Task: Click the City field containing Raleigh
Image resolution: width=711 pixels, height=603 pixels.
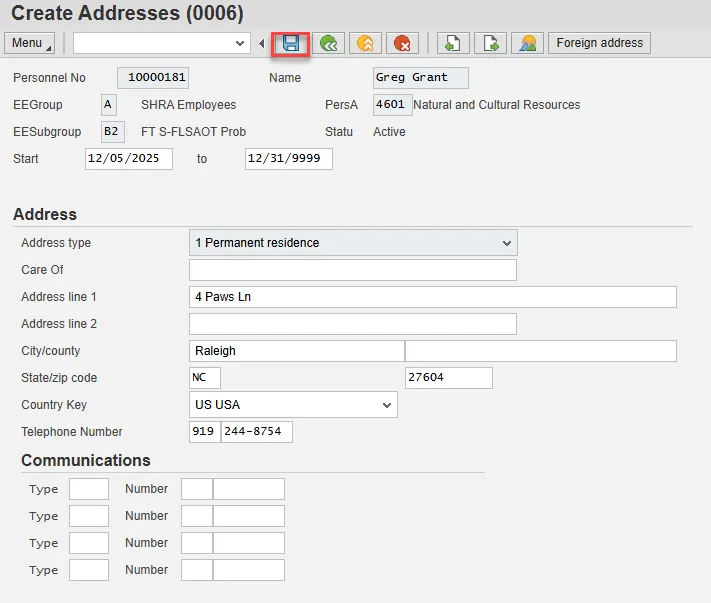Action: (x=296, y=351)
